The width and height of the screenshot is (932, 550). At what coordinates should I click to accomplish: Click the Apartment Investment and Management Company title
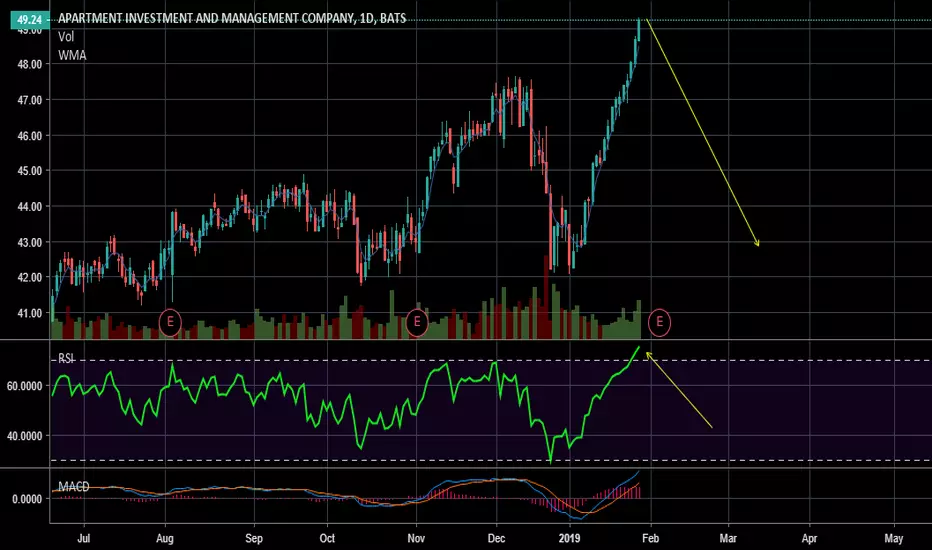(x=232, y=18)
